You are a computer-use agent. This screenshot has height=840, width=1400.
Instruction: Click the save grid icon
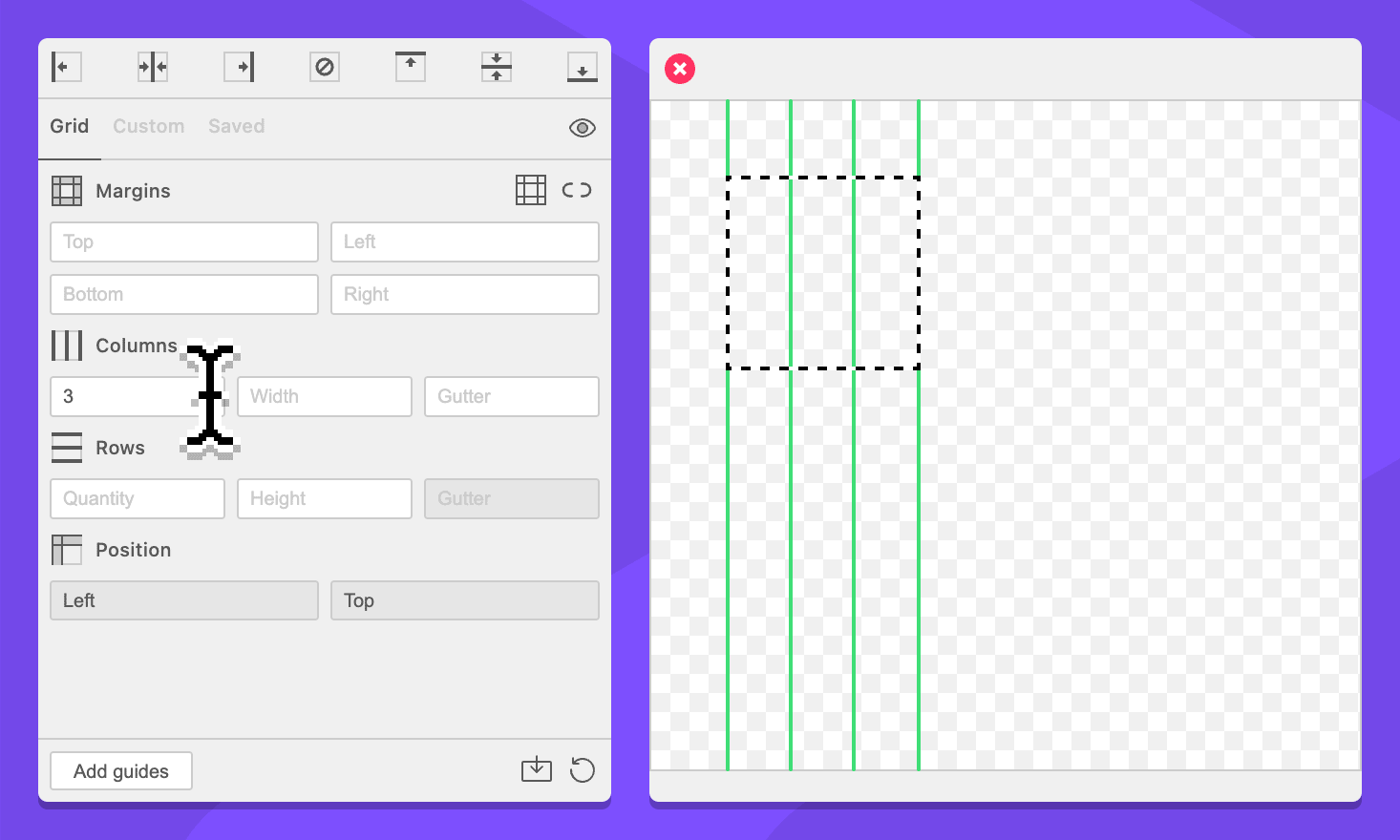coord(537,769)
